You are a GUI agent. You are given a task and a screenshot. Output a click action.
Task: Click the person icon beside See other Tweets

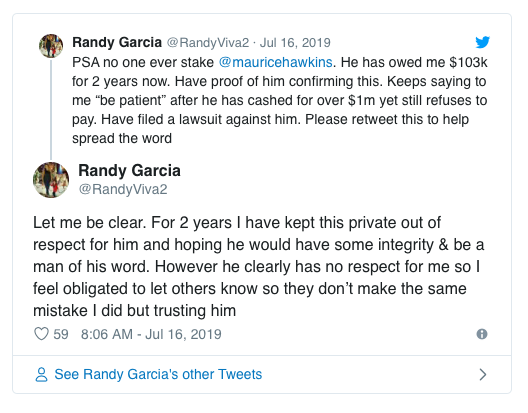click(x=41, y=374)
